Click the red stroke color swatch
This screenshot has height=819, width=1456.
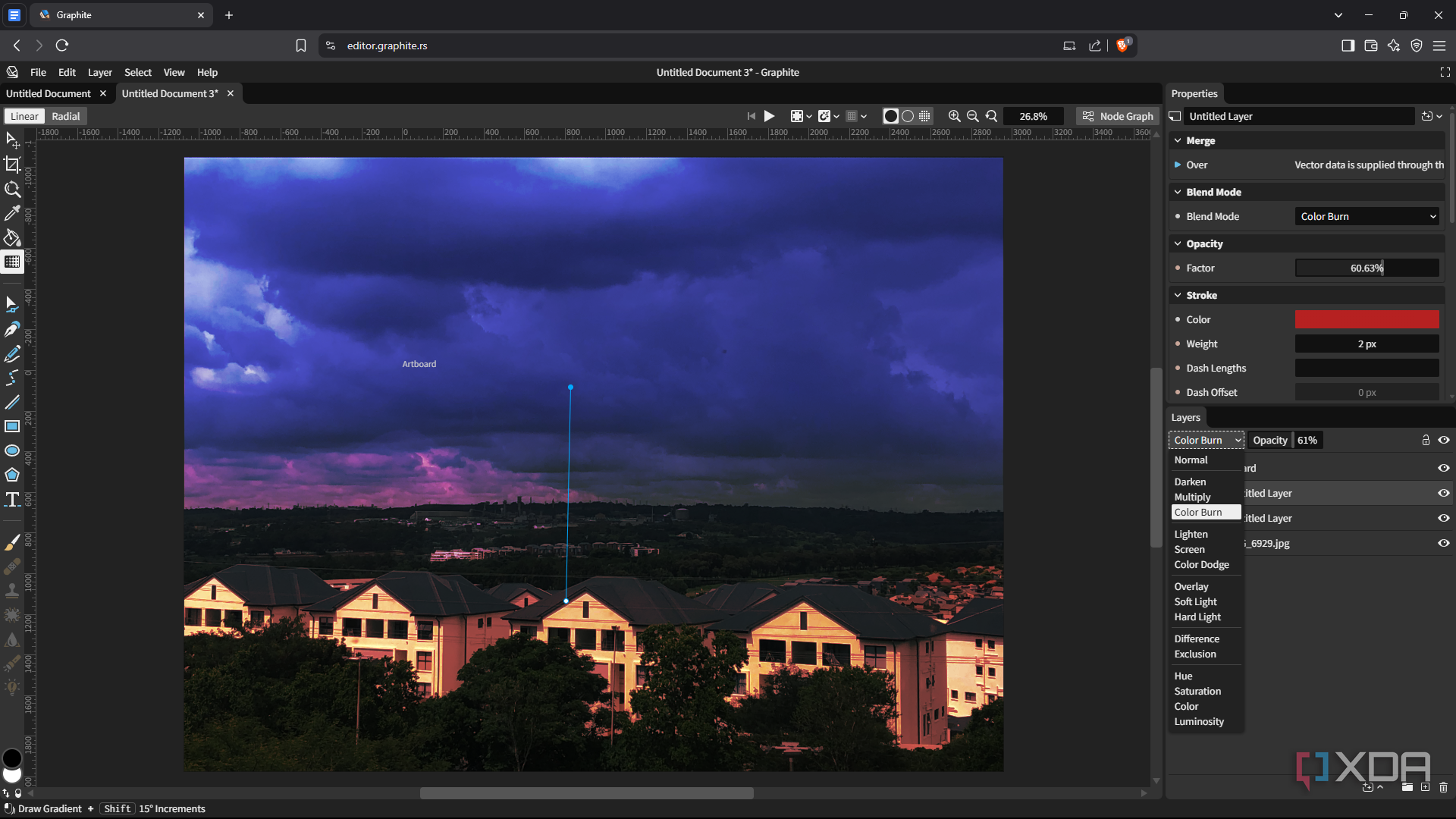1367,319
